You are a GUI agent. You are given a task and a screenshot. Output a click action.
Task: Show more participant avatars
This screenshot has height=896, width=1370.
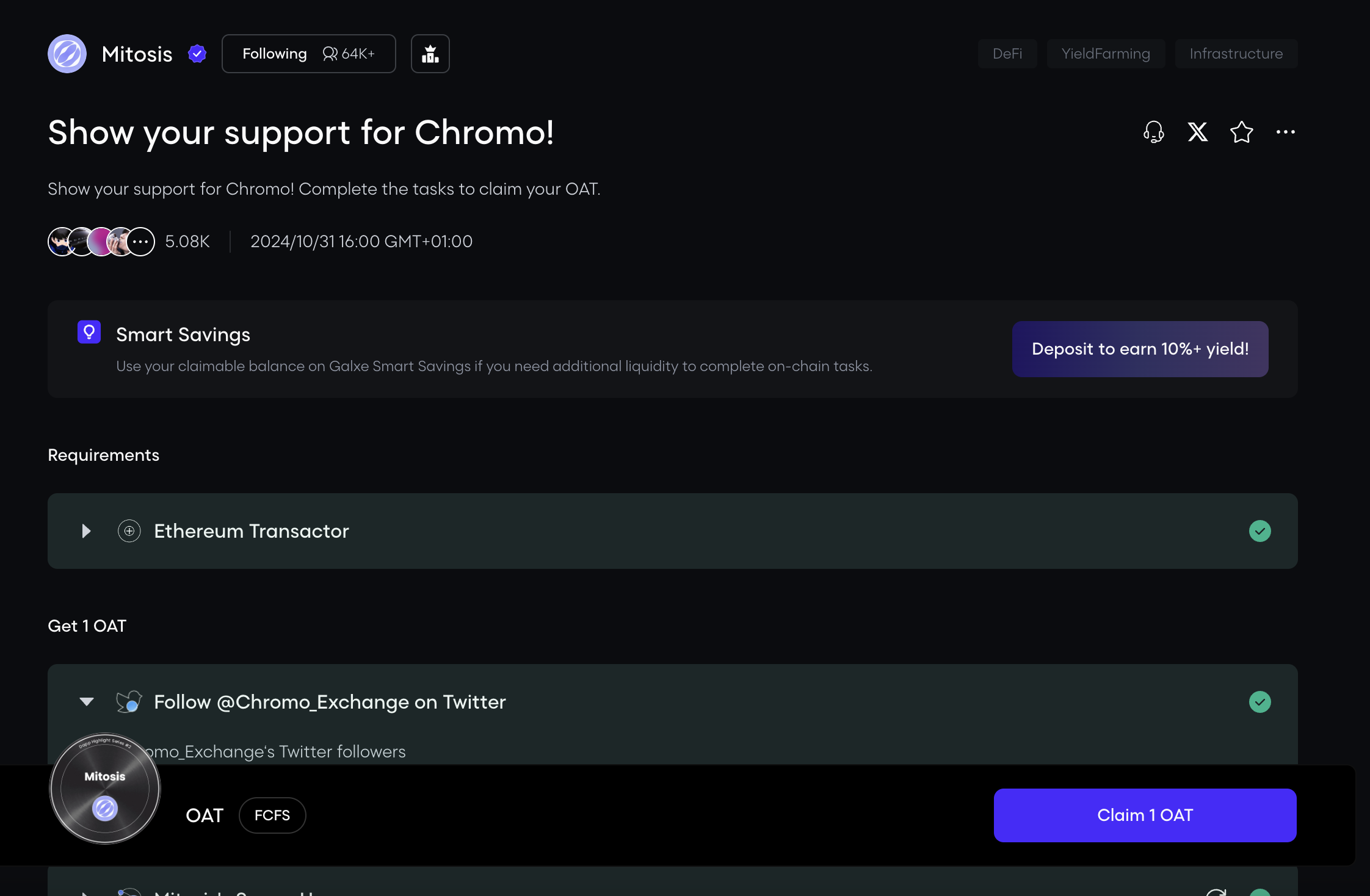[x=140, y=242]
